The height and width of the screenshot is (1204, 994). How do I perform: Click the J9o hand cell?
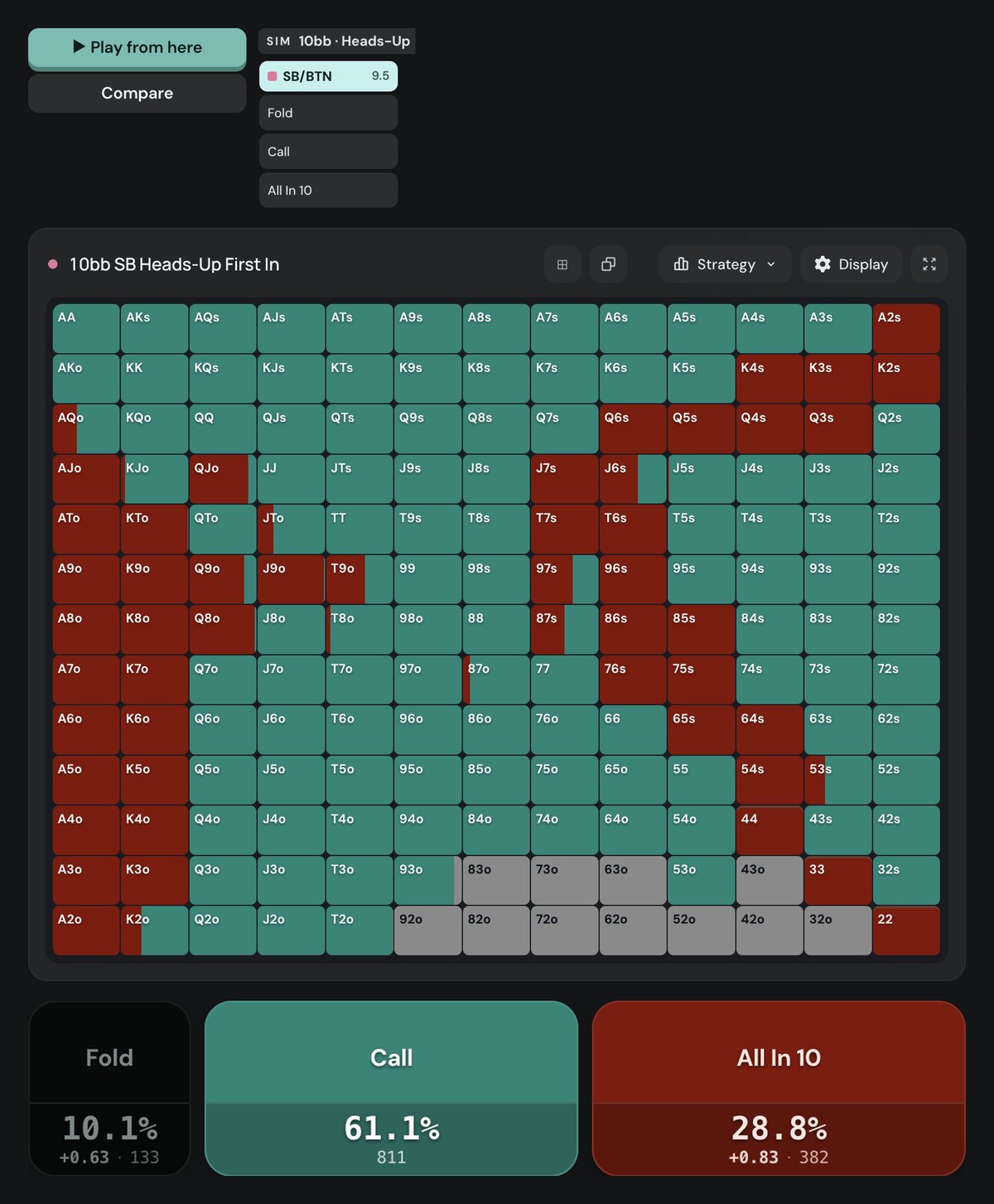[x=291, y=579]
